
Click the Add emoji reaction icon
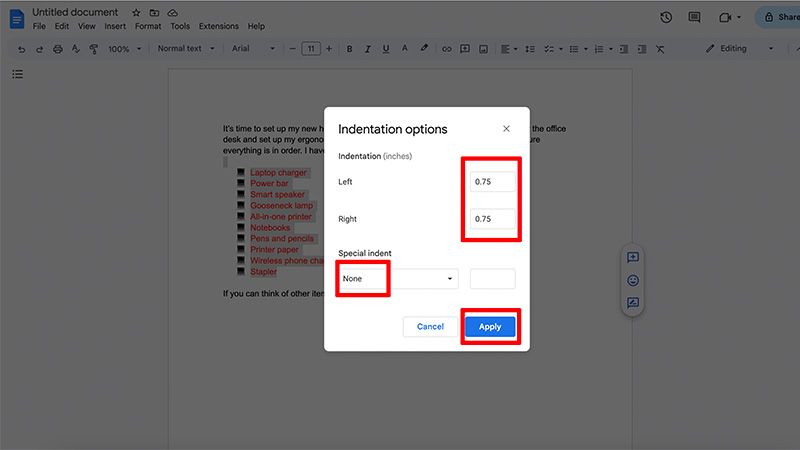click(633, 281)
